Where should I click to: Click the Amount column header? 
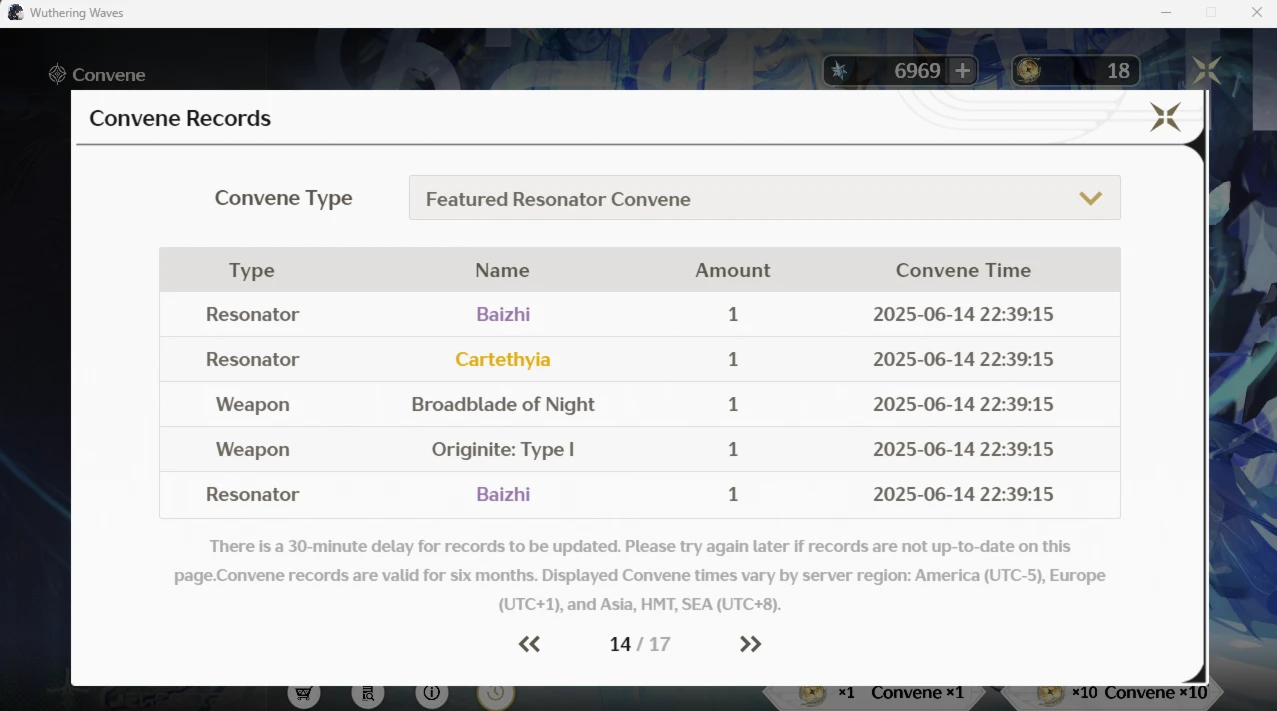click(x=733, y=270)
